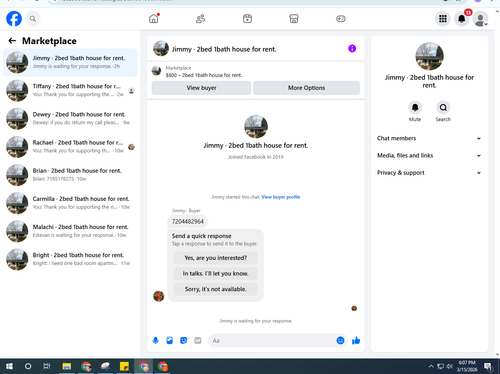Click the View buyer button

coord(201,88)
